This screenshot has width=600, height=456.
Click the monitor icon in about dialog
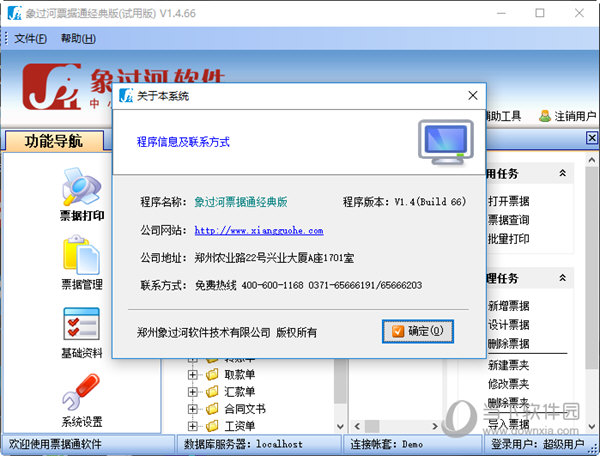click(x=446, y=142)
